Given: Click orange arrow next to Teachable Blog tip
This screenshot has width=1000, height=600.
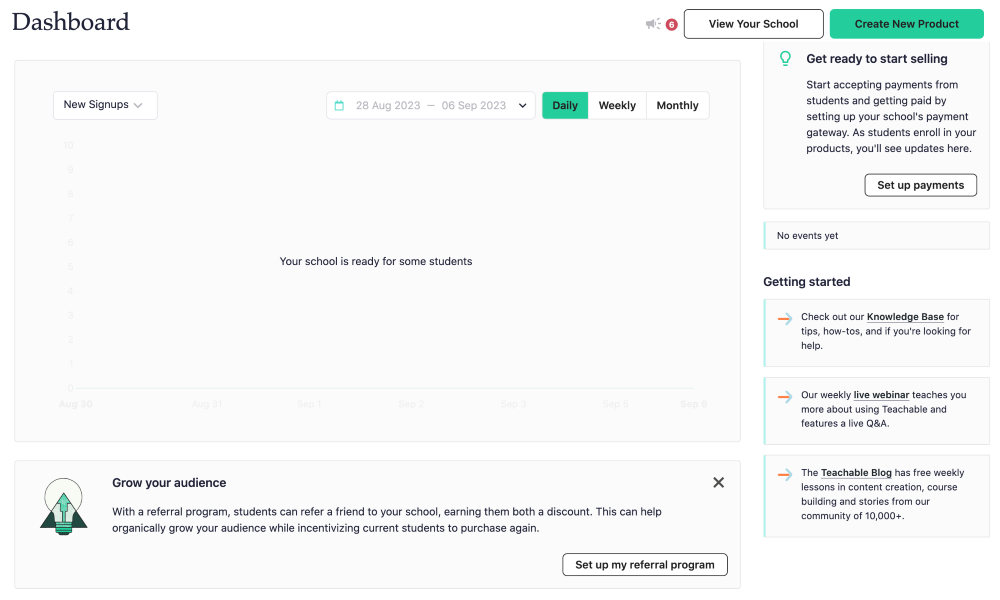Looking at the screenshot, I should click(784, 474).
